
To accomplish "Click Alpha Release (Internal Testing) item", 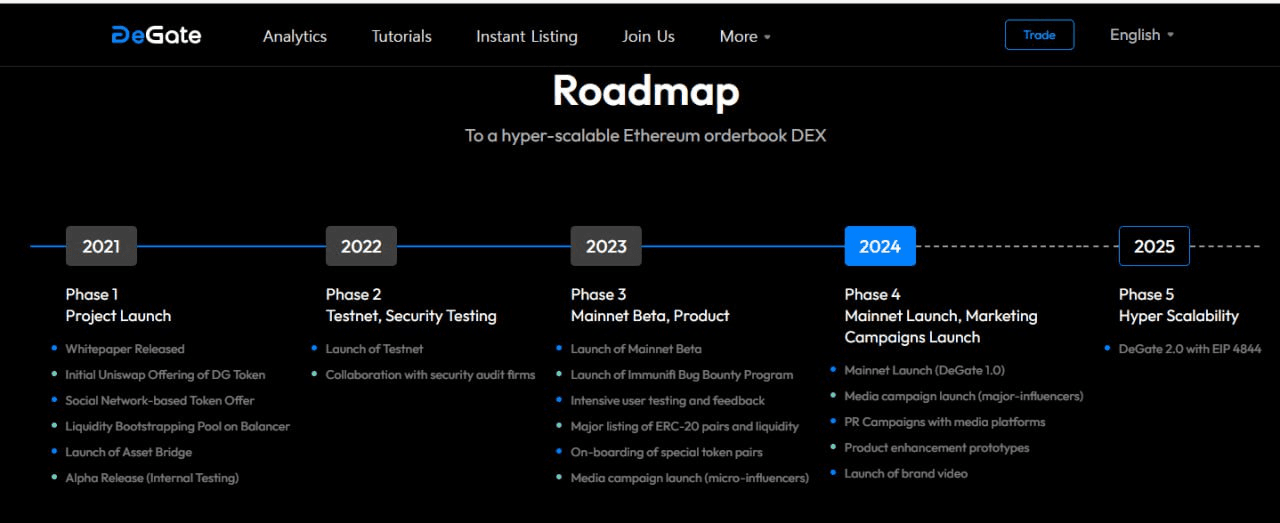I will [x=152, y=478].
